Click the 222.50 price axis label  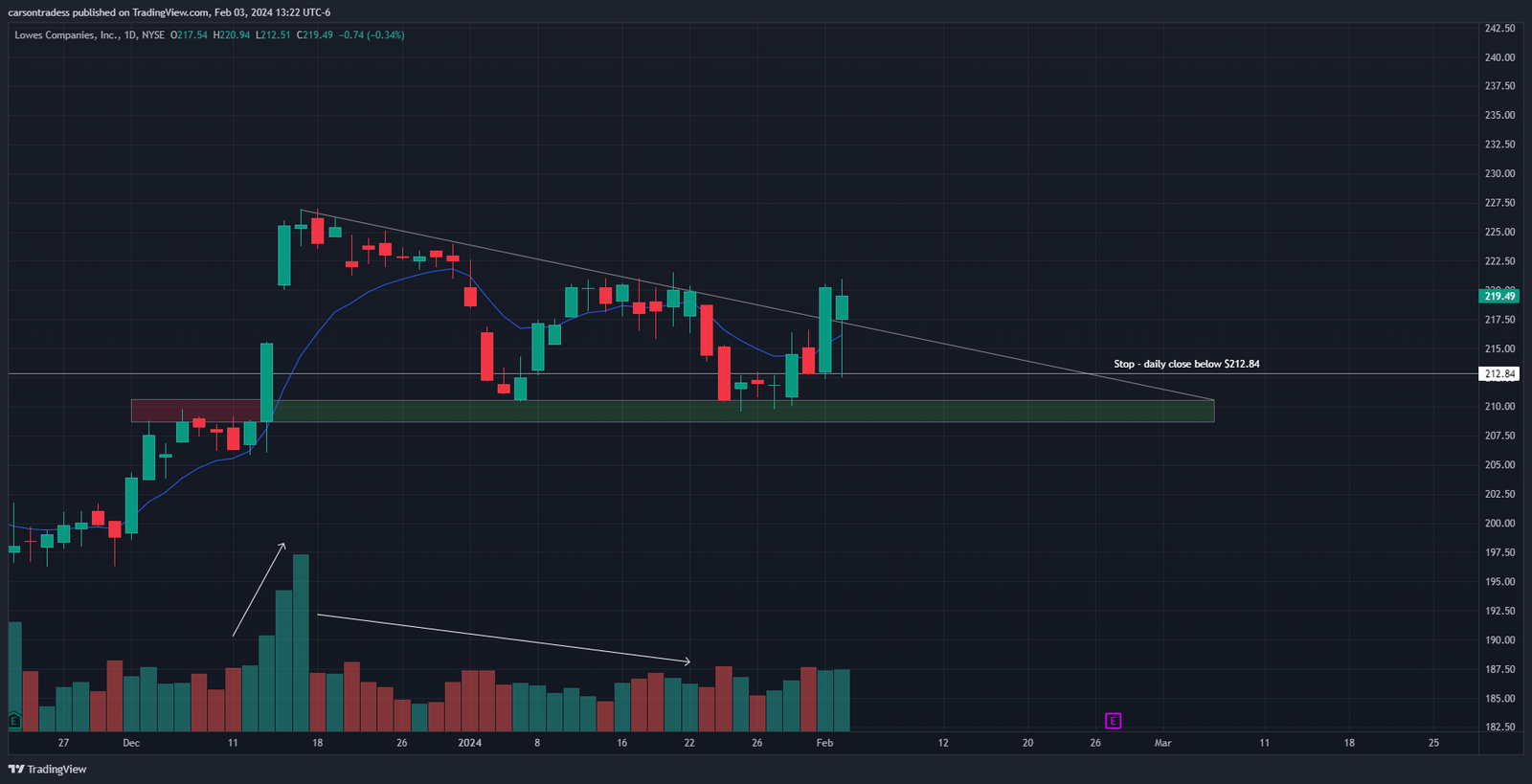[x=1499, y=261]
